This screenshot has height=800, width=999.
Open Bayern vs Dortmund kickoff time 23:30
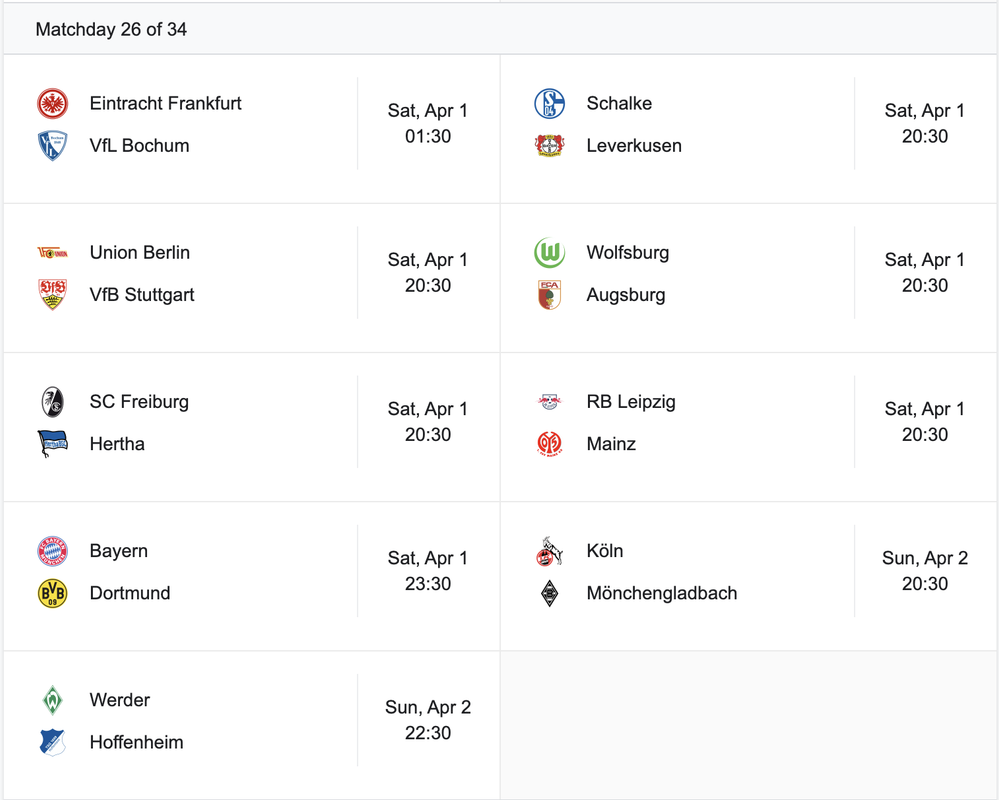coord(428,583)
